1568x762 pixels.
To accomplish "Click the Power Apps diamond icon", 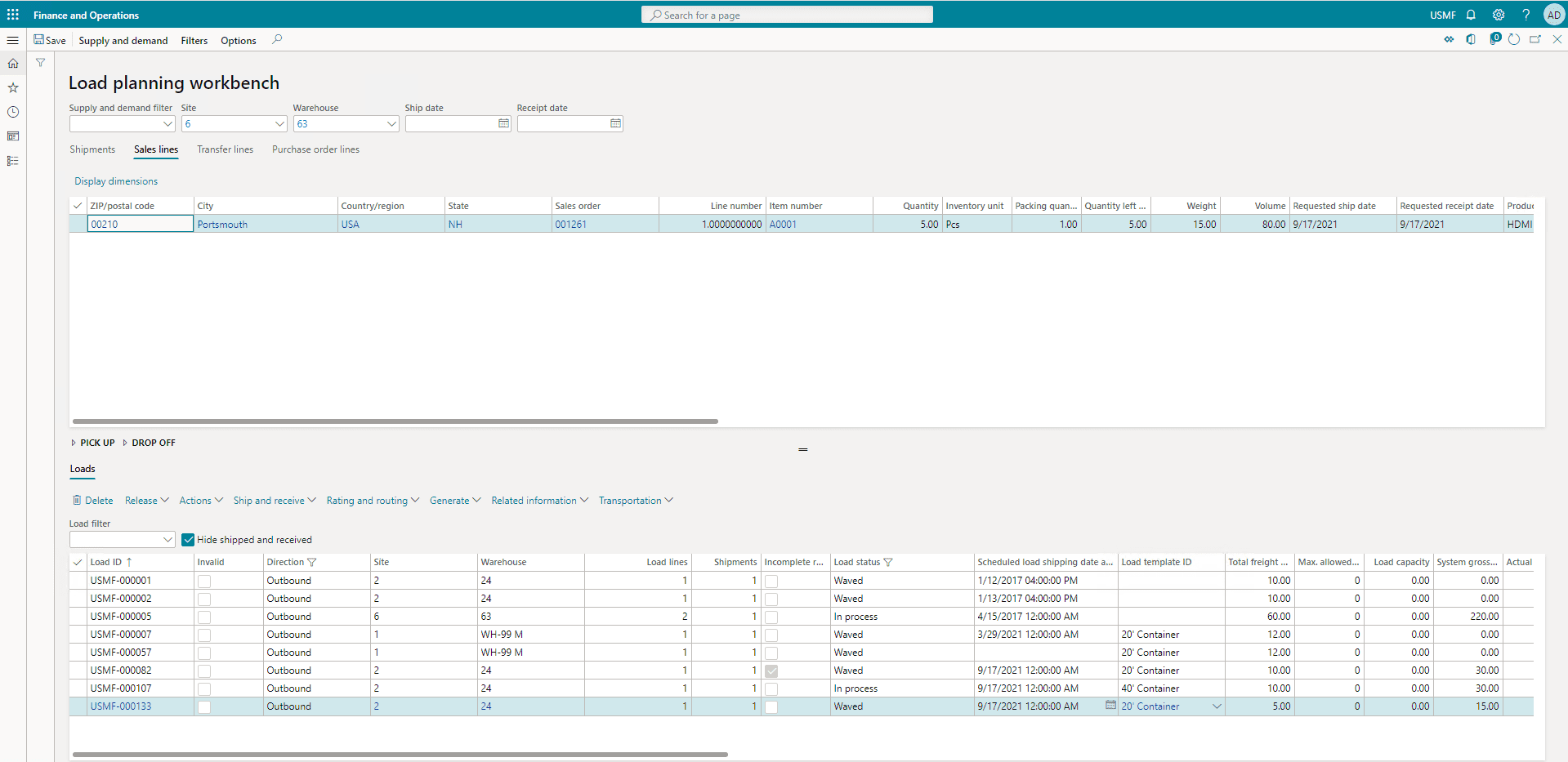I will [x=1449, y=39].
